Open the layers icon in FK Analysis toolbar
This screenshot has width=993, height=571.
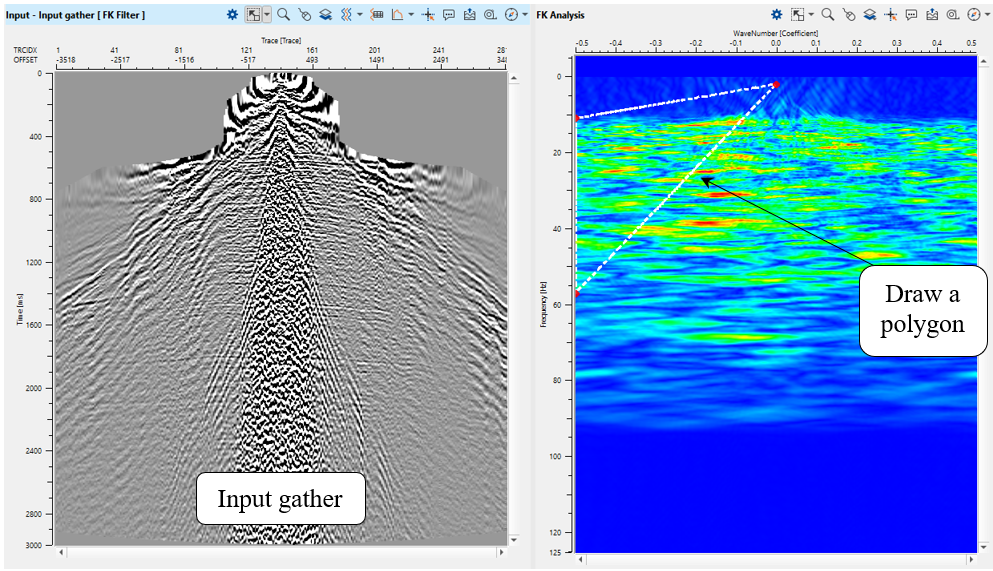point(869,15)
